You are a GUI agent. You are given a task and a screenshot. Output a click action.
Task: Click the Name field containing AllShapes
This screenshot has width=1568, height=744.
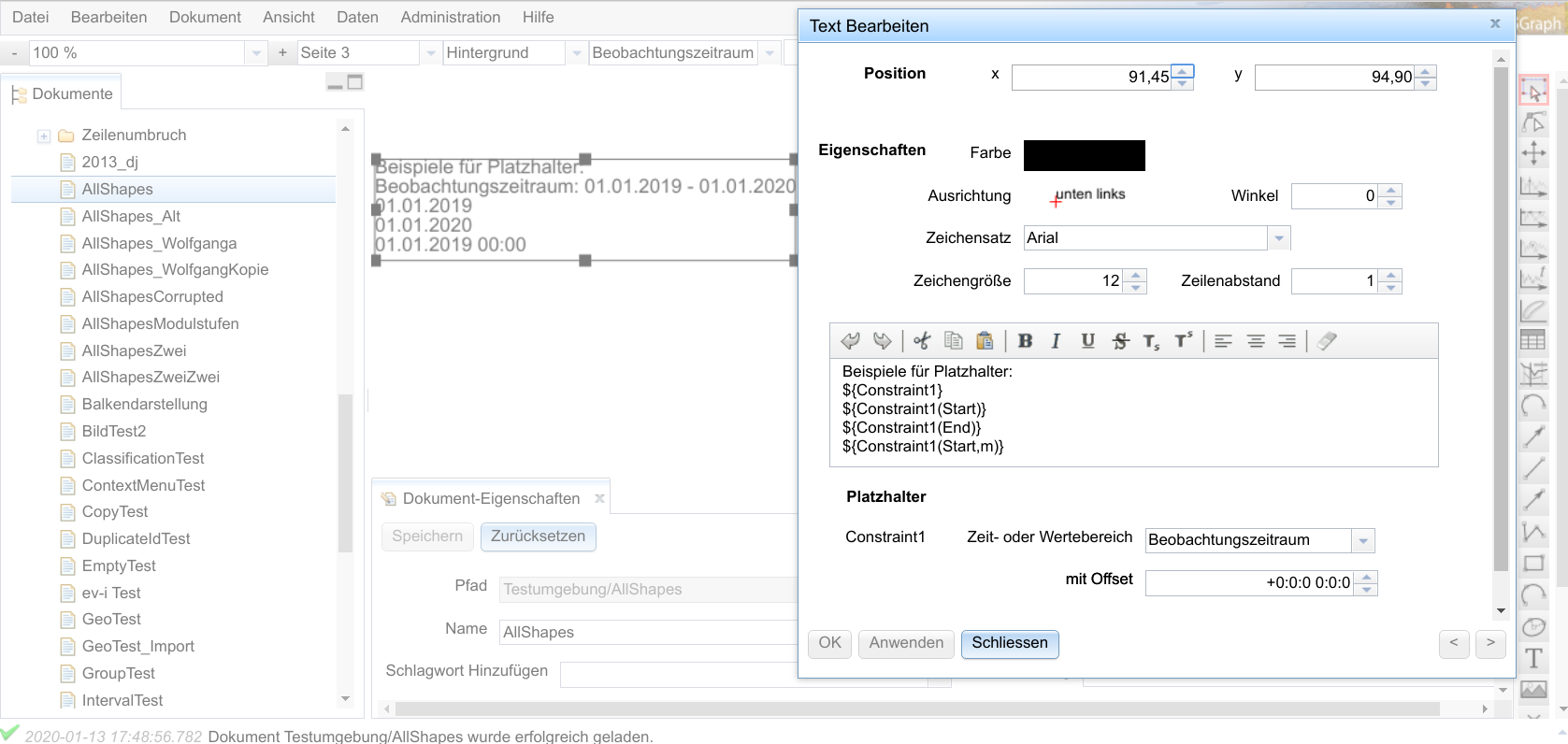pos(647,633)
